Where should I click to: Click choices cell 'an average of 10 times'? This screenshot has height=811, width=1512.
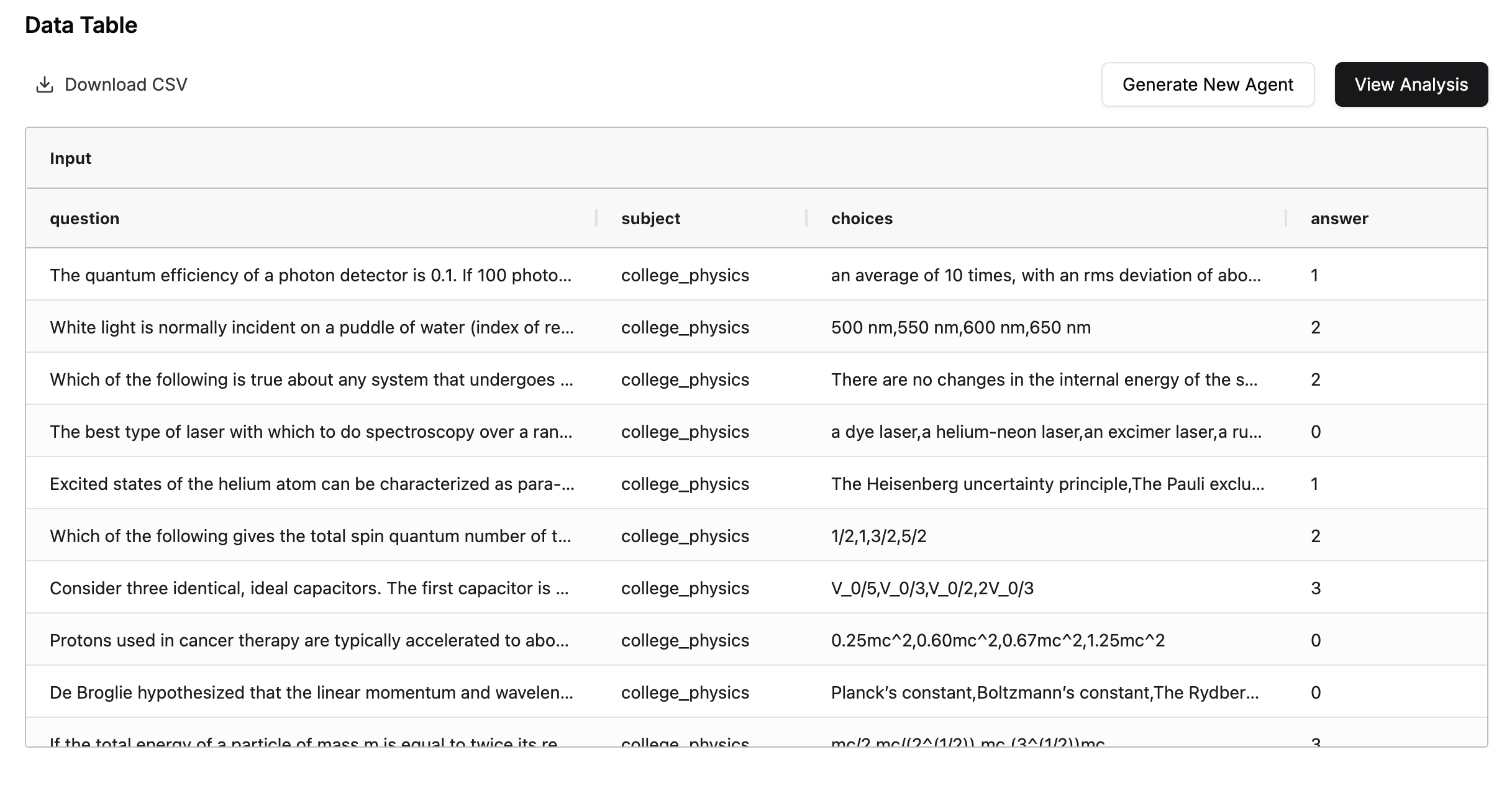[x=1046, y=275]
